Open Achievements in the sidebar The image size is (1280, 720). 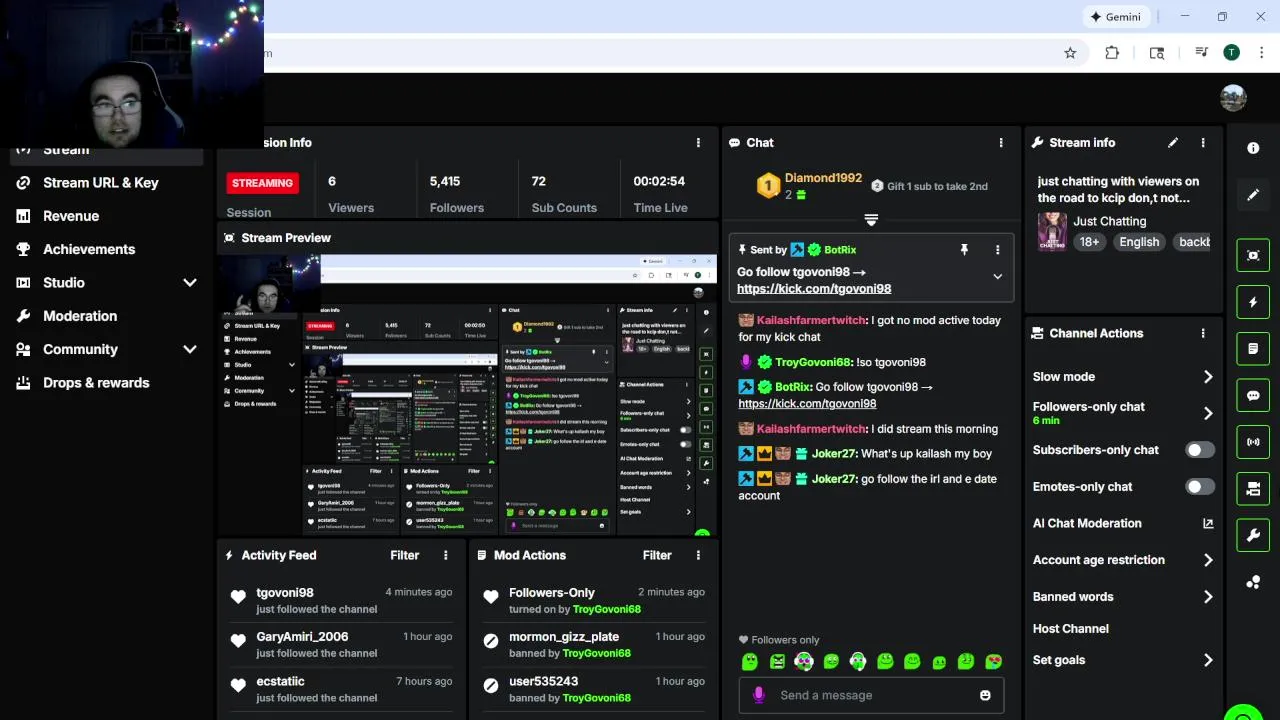[89, 249]
